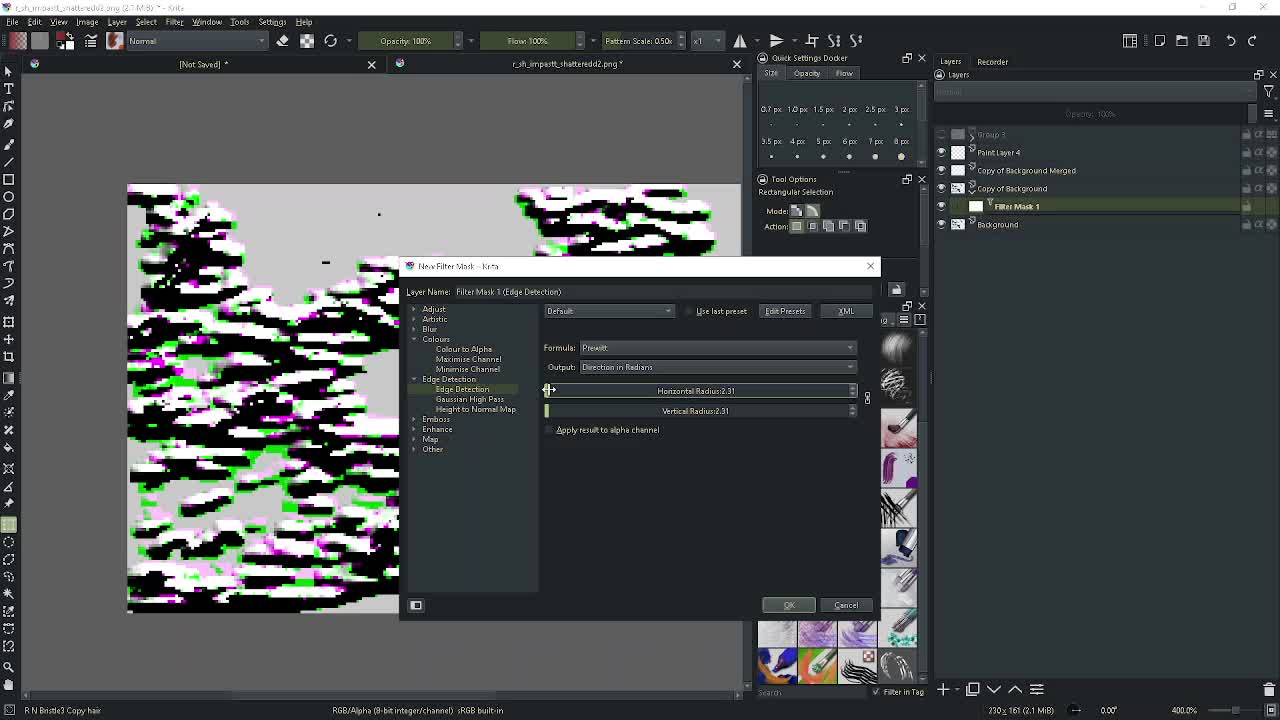Activate the Crop tool in the toolbox
Viewport: 1280px width, 720px height.
[x=9, y=357]
